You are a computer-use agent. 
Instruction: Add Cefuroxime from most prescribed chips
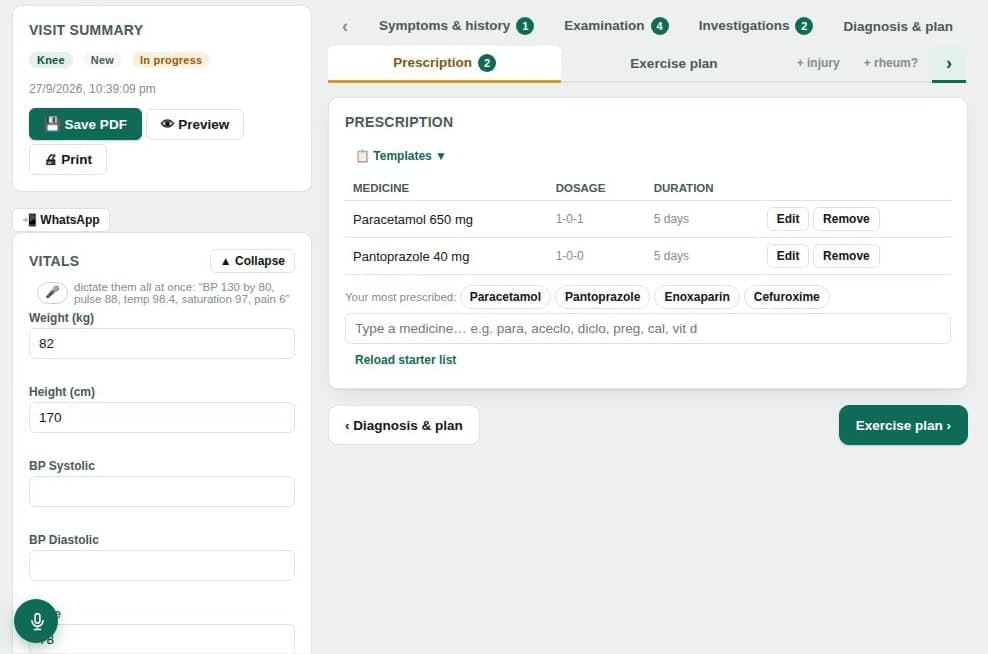click(786, 297)
